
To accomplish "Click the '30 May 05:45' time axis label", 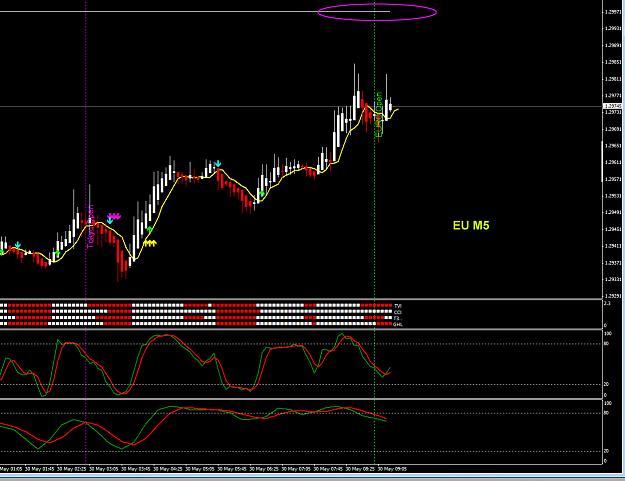I will pyautogui.click(x=232, y=469).
